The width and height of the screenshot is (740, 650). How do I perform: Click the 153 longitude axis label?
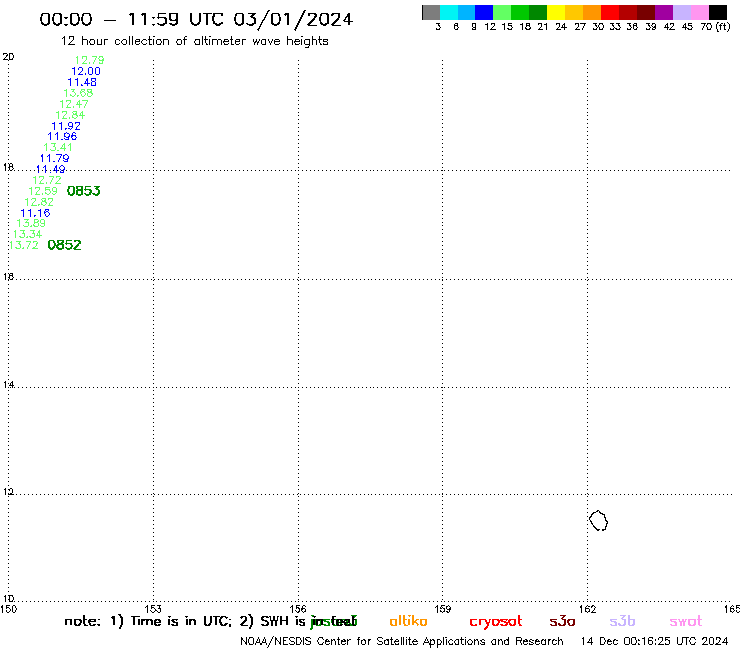(153, 609)
